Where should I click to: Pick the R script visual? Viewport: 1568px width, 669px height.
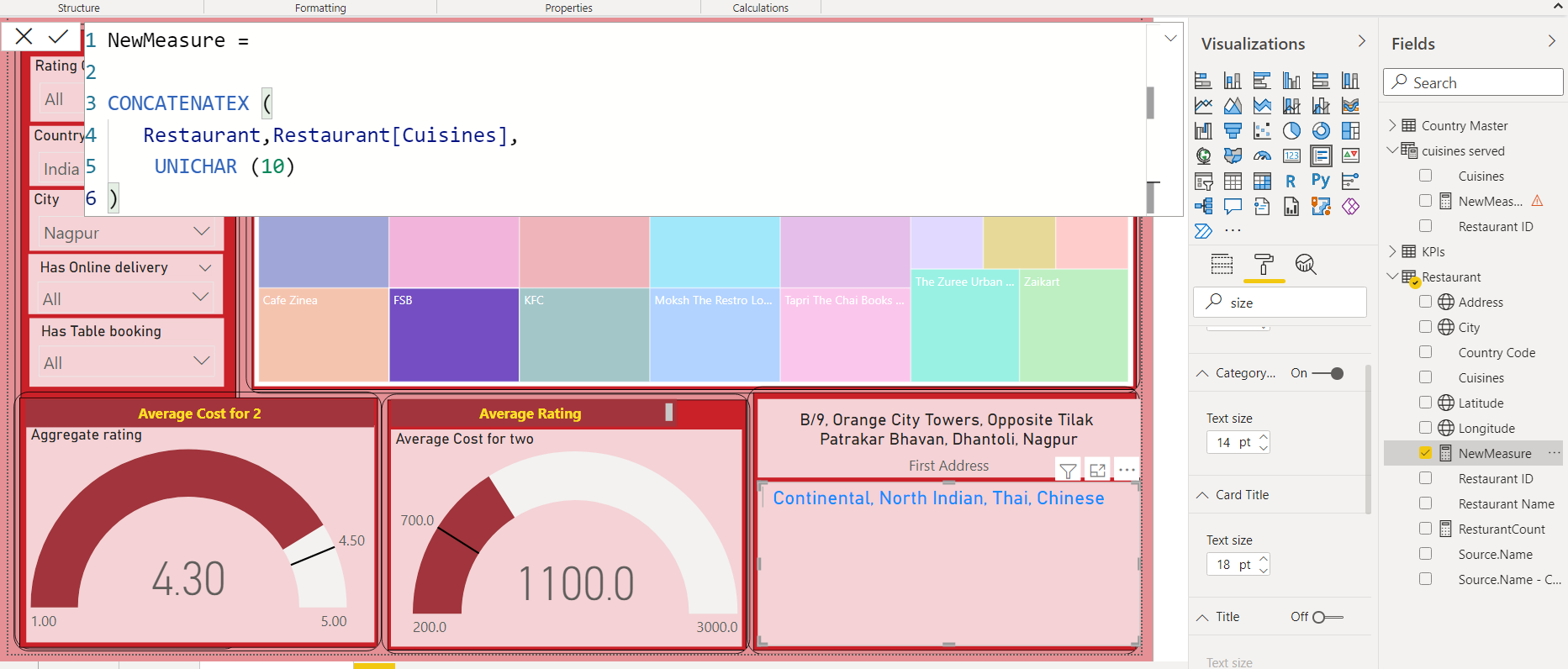[1291, 182]
